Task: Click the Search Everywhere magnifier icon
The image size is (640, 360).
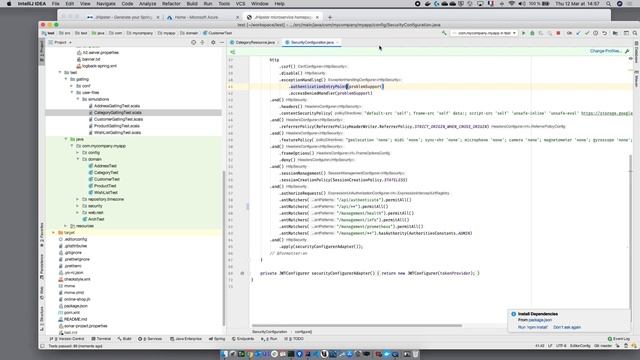Action: coord(635,33)
